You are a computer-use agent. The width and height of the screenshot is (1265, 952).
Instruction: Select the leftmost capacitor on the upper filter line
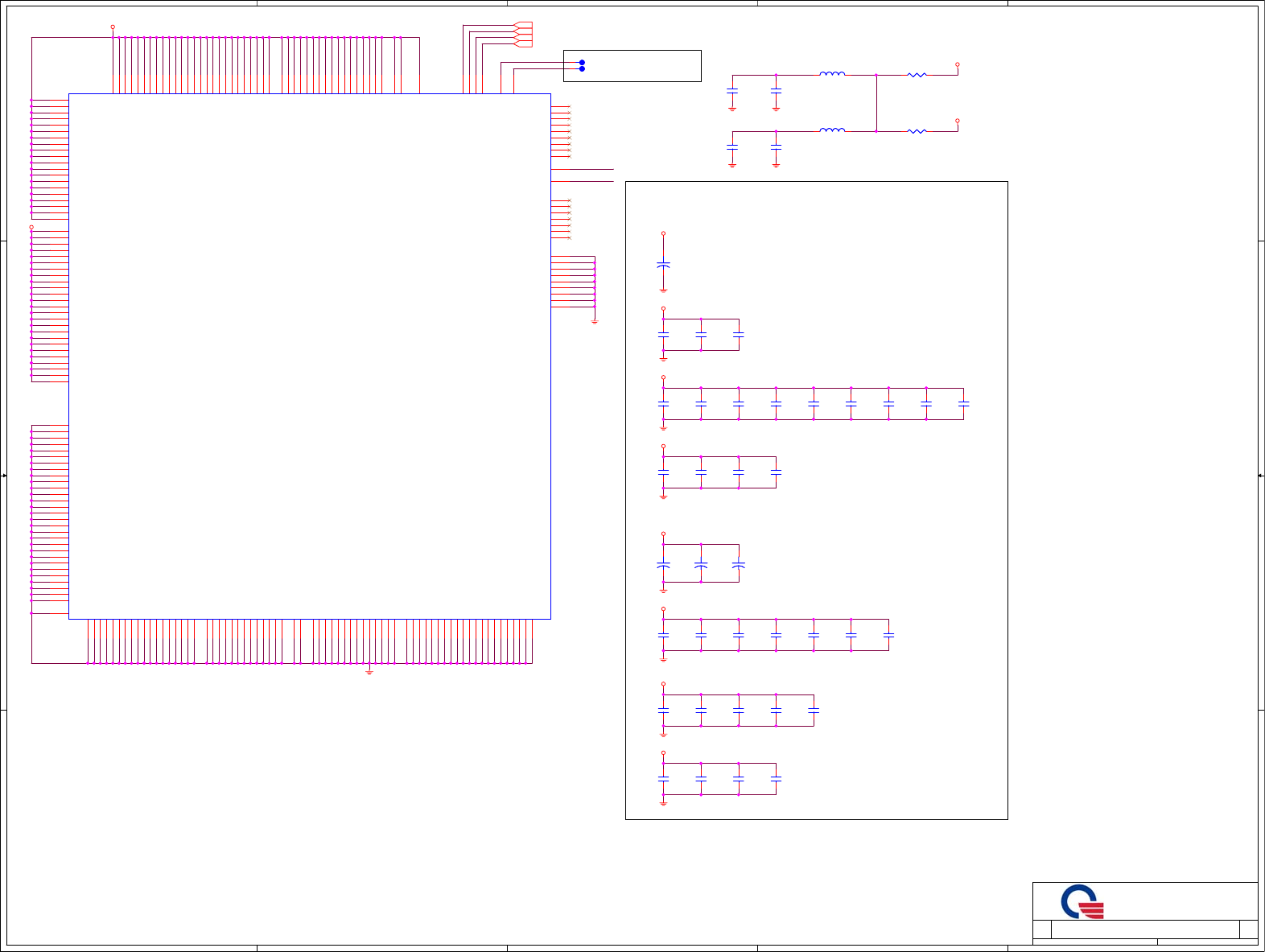732,92
